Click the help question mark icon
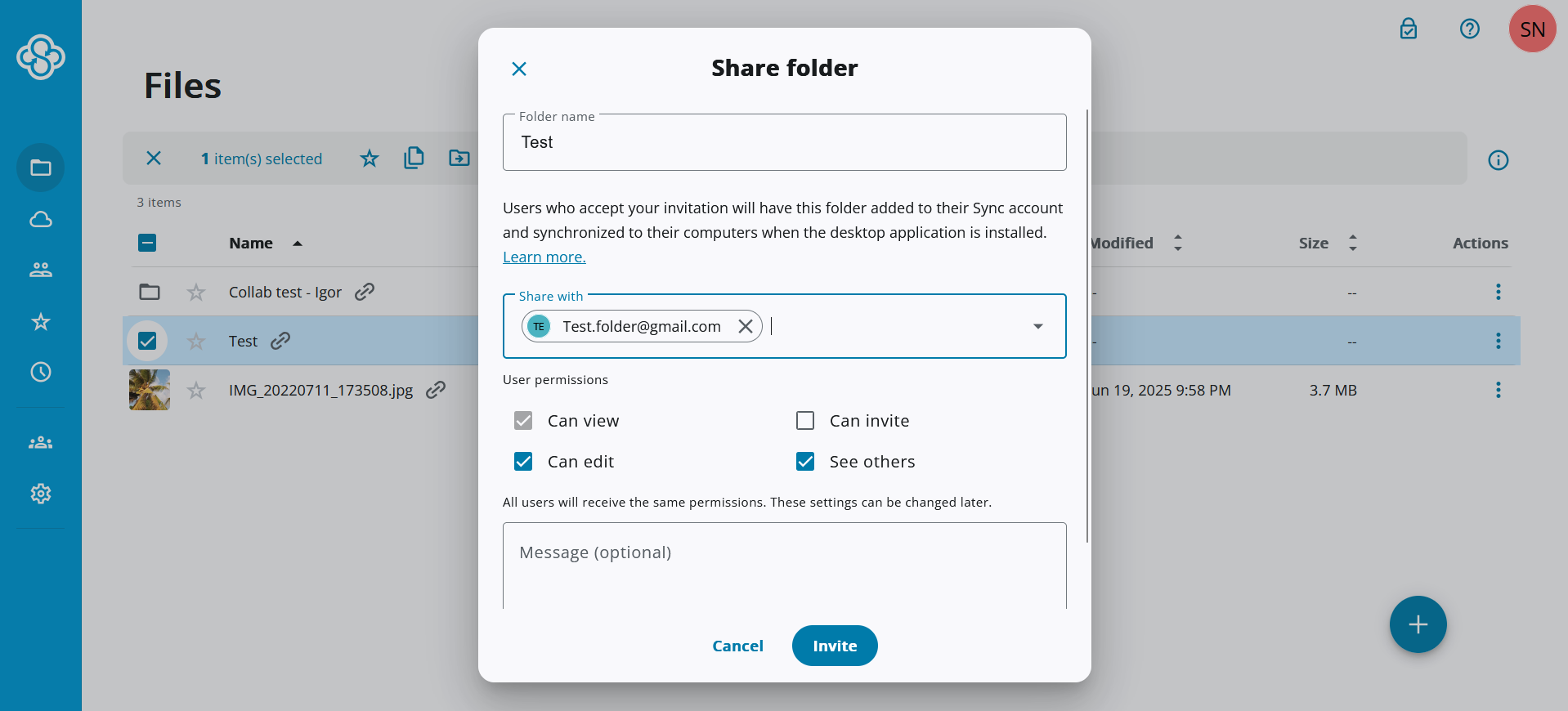The height and width of the screenshot is (711, 1568). pyautogui.click(x=1469, y=29)
